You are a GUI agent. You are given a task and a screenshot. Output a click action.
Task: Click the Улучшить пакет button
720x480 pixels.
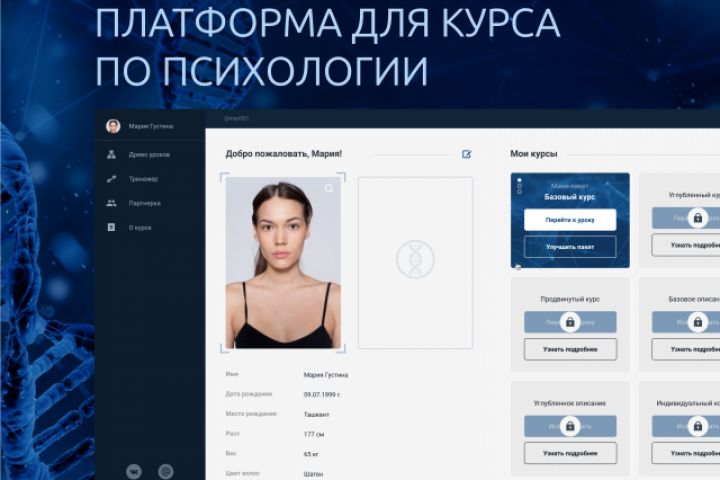tap(570, 247)
